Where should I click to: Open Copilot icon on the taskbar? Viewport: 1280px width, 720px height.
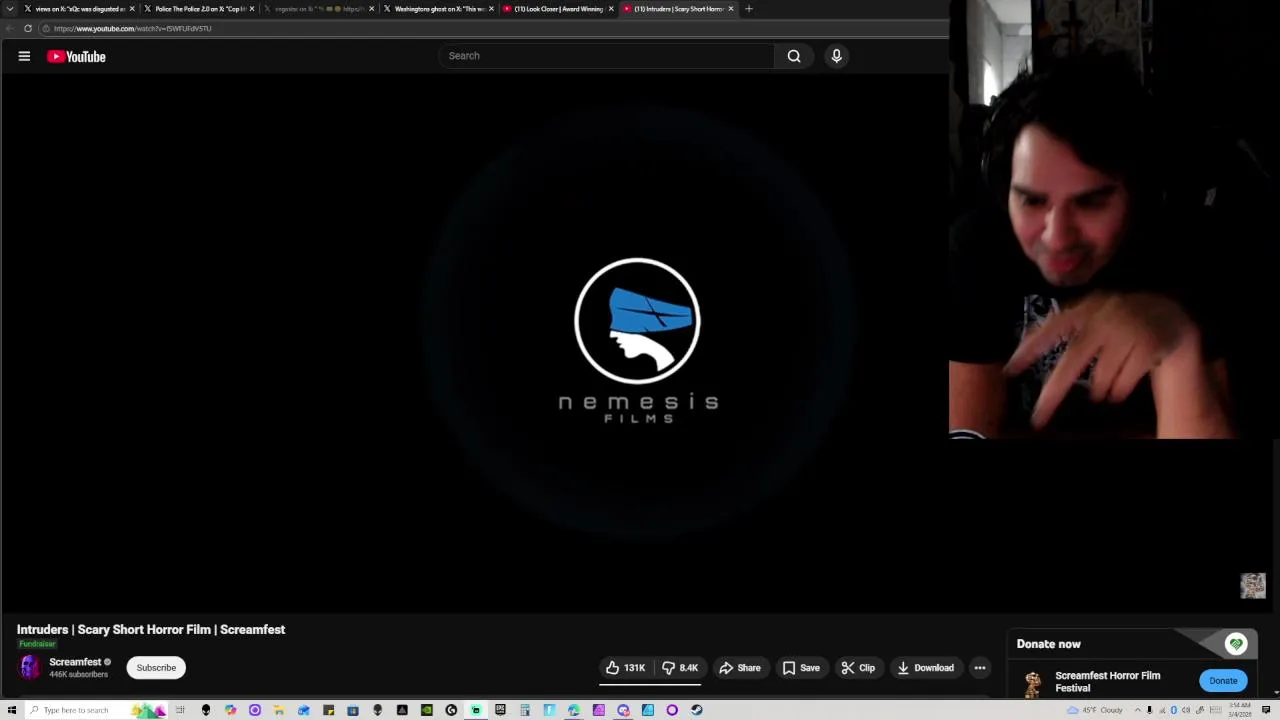tap(230, 710)
